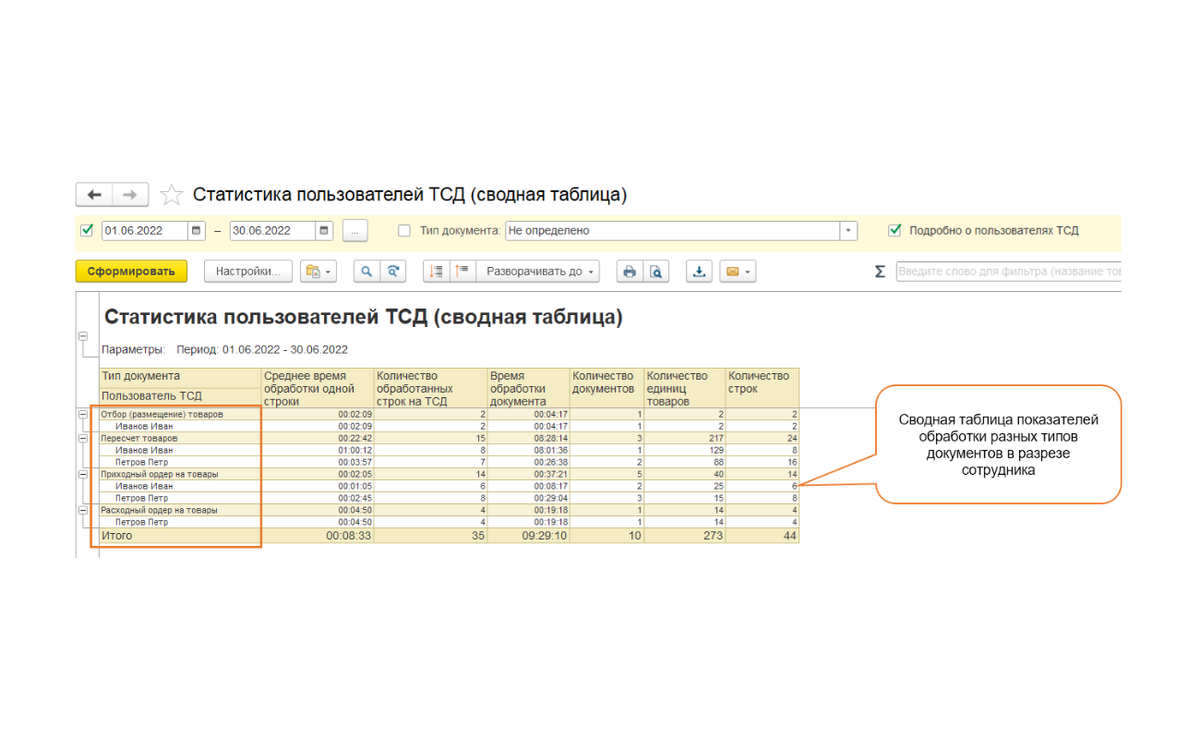1200x739 pixels.
Task: Click the Тип документа field Не определено
Action: coord(672,231)
